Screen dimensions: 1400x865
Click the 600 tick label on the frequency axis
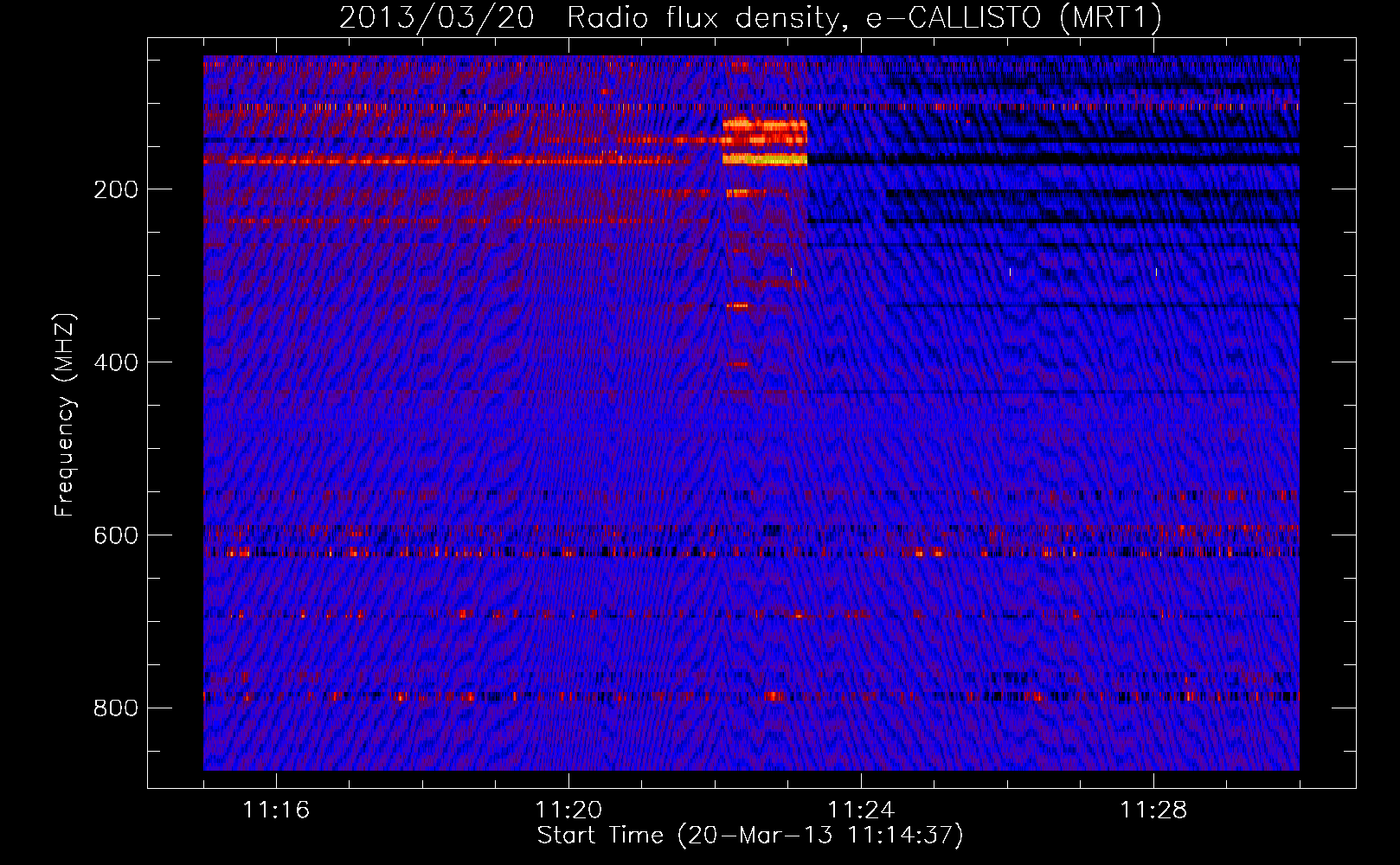[116, 535]
